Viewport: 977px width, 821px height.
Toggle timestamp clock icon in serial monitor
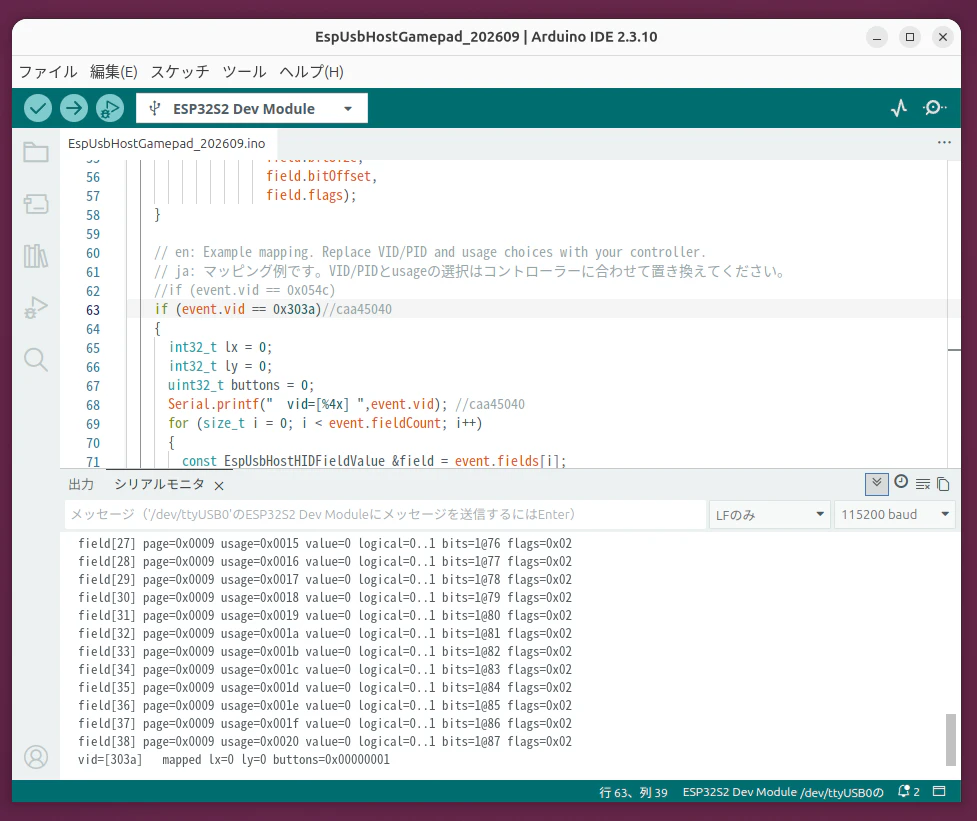[x=901, y=482]
